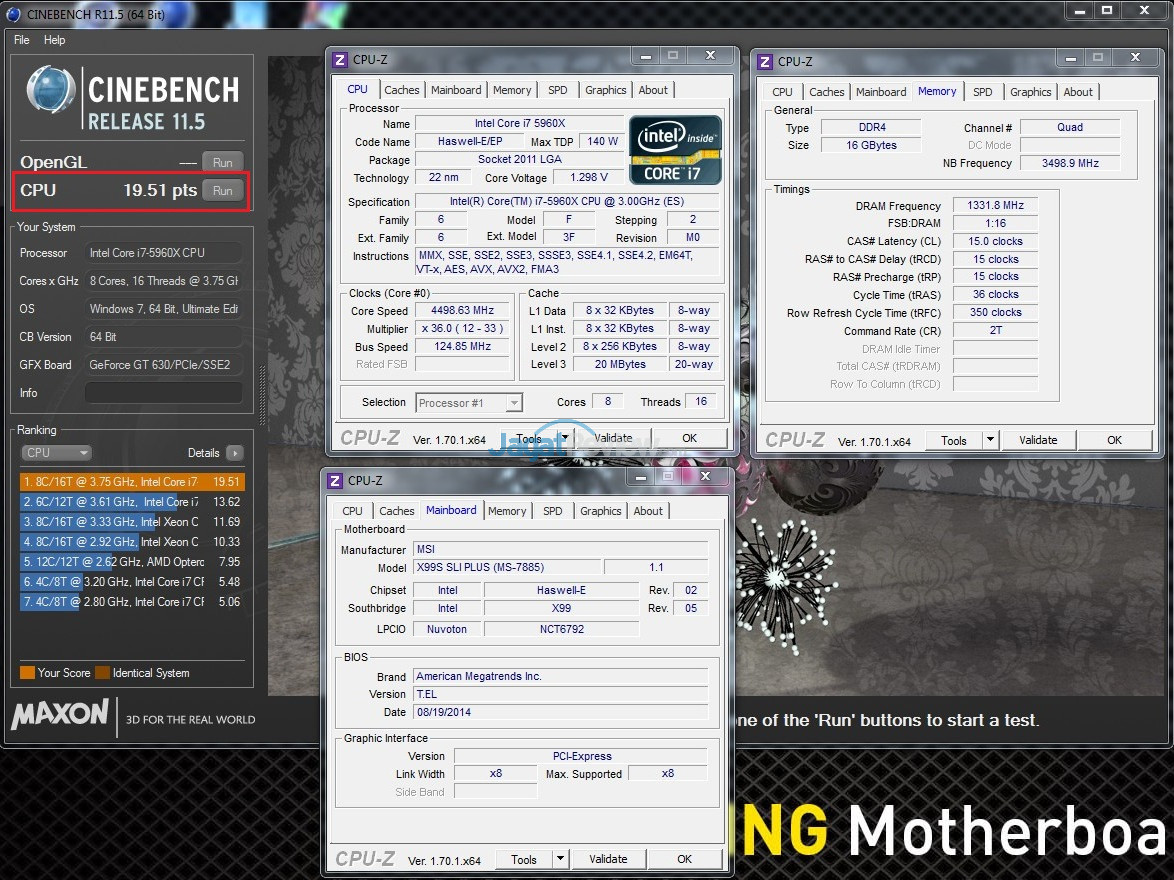Image resolution: width=1174 pixels, height=880 pixels.
Task: Click CPU-Z icon of the Memory window title bar
Action: pos(765,61)
